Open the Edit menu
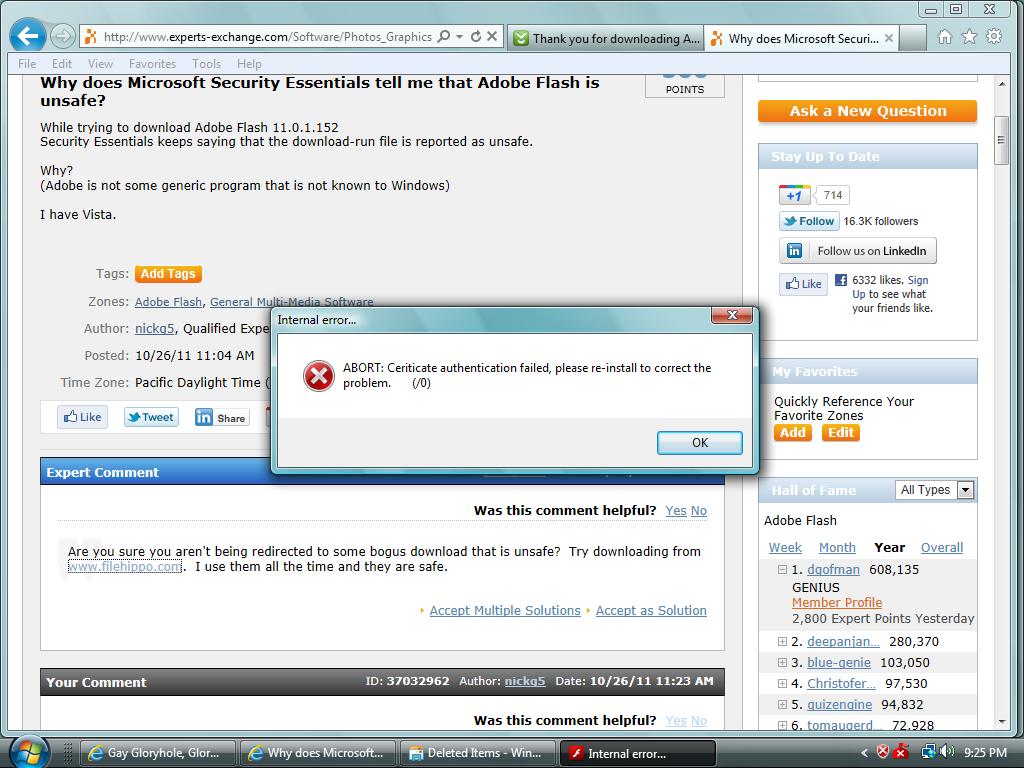 [62, 64]
